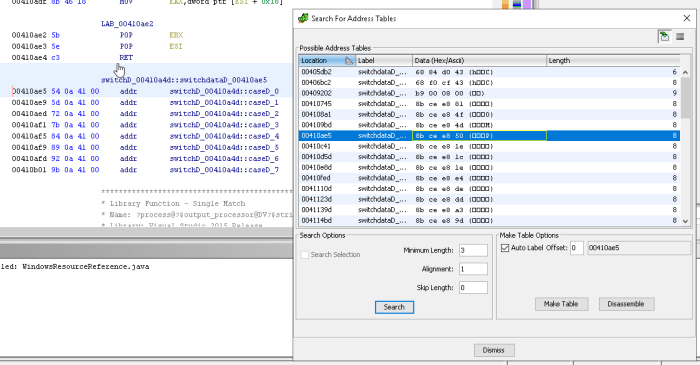The image size is (700, 365).
Task: Click the caseD_3 address reference in listing
Action: point(224,125)
